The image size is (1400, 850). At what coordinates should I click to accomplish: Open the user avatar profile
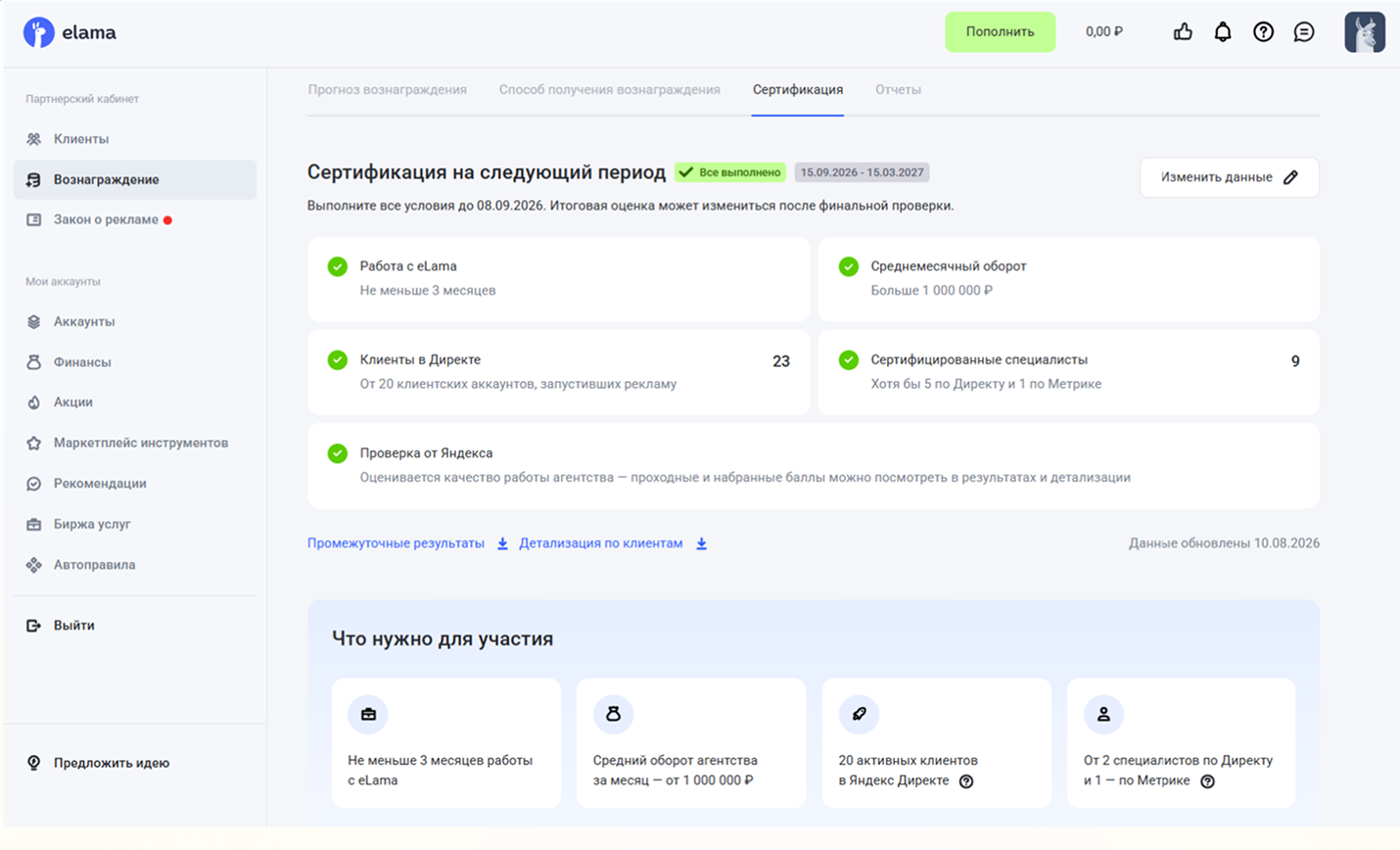1365,31
